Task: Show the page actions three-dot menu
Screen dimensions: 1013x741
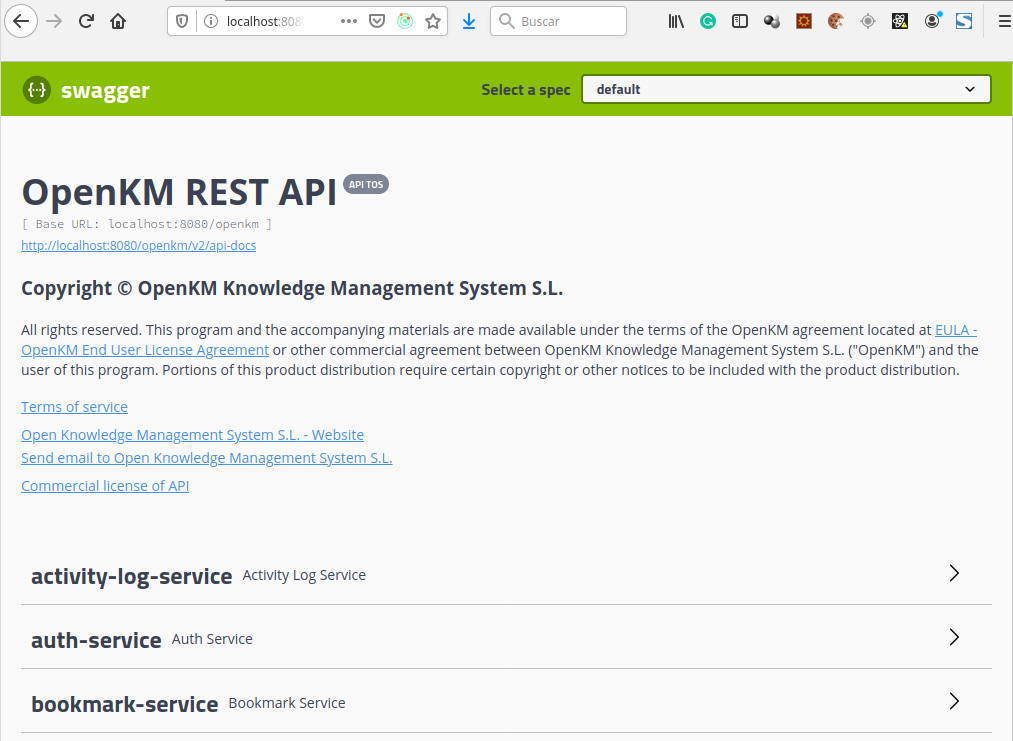Action: pos(349,21)
